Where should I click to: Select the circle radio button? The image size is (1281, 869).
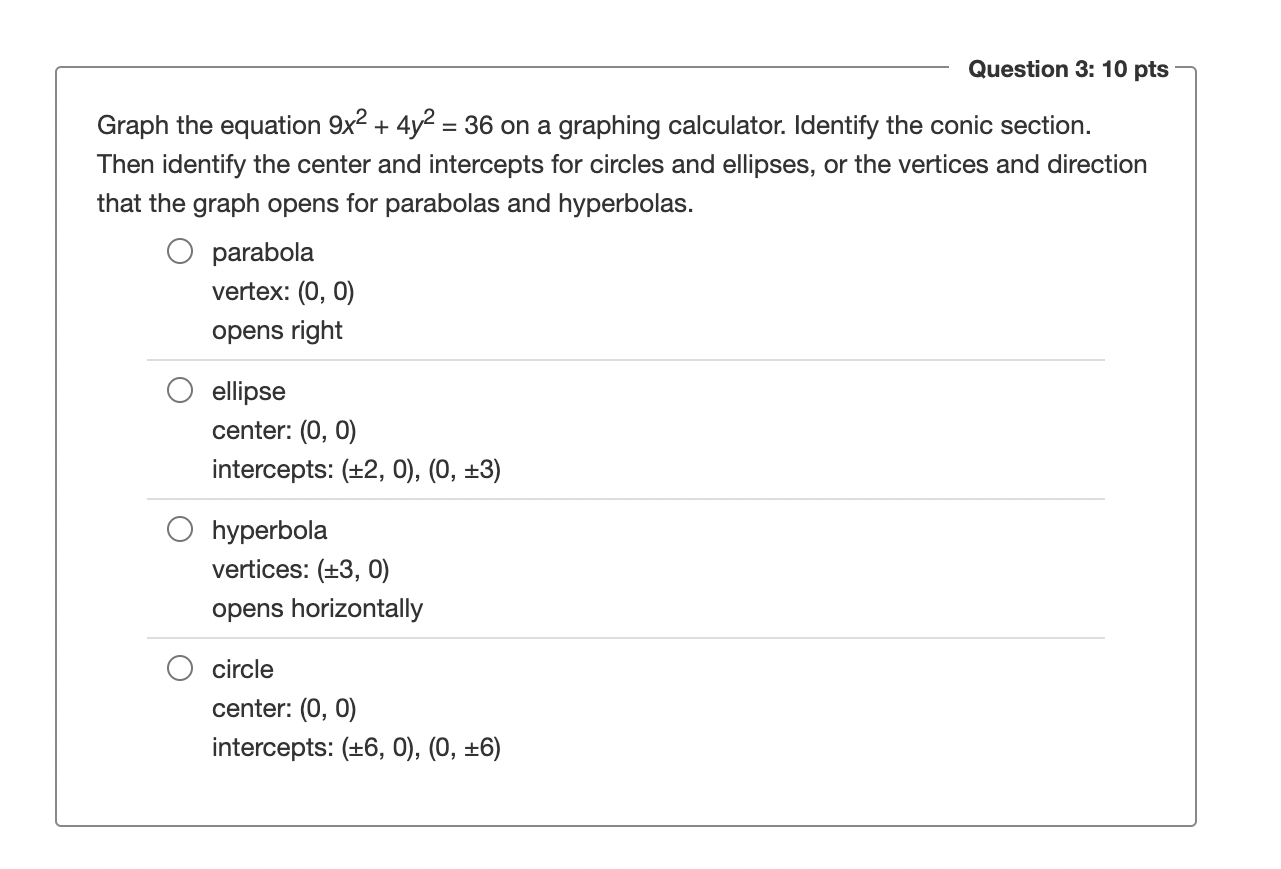180,668
